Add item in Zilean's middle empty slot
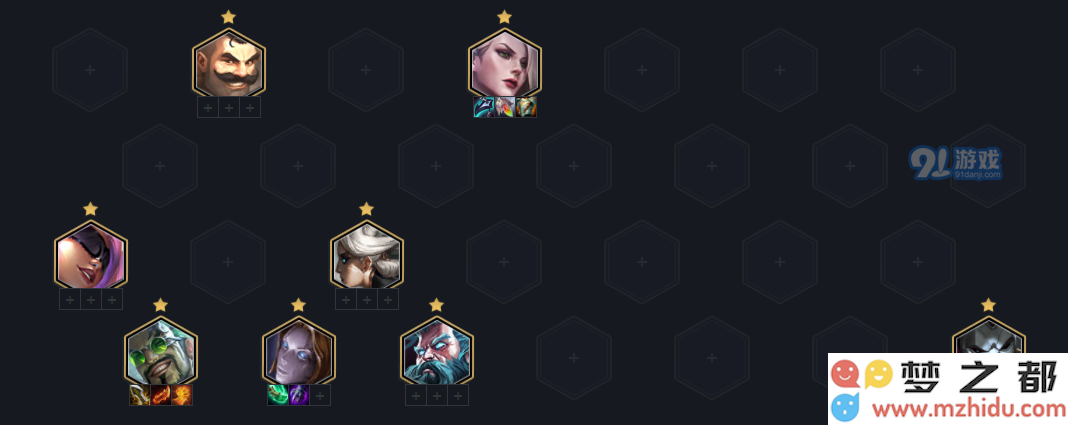The height and width of the screenshot is (425, 1068). click(x=437, y=395)
